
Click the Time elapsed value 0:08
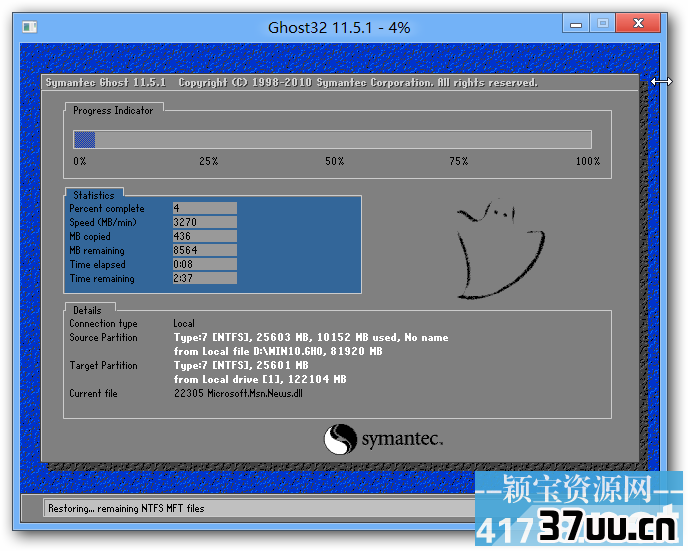coord(205,264)
